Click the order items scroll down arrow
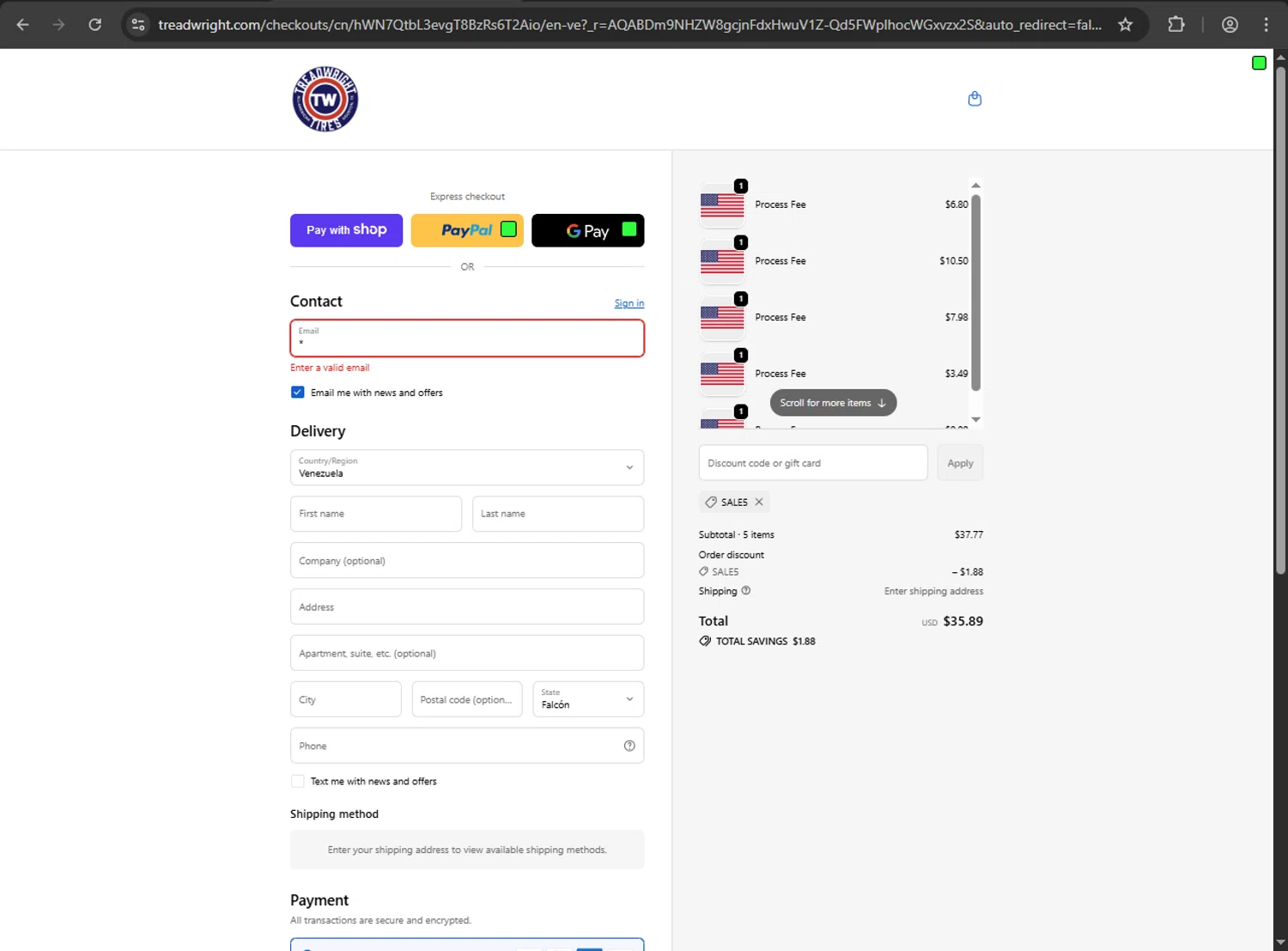 click(975, 419)
